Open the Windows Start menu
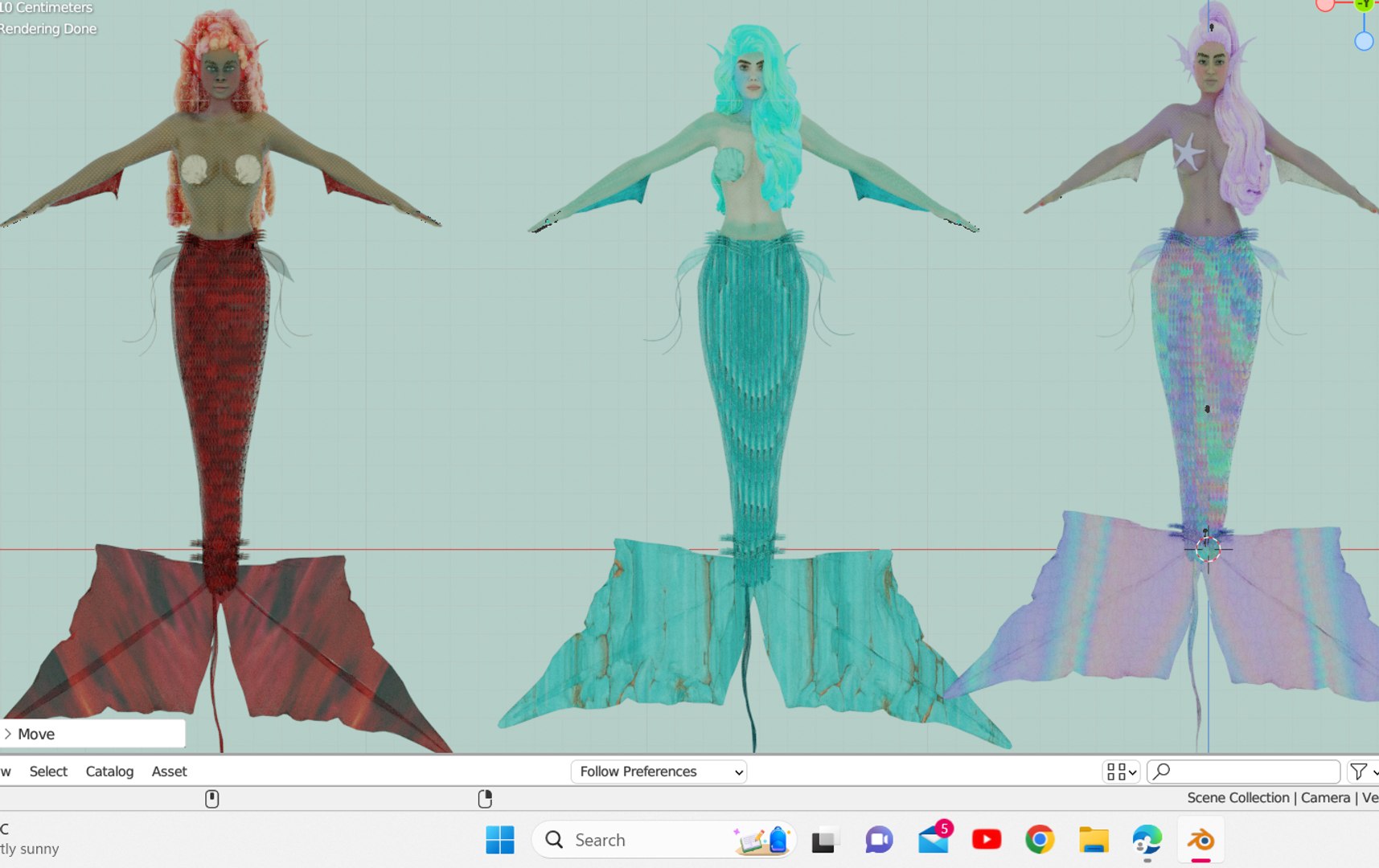Viewport: 1379px width, 868px height. coord(500,840)
